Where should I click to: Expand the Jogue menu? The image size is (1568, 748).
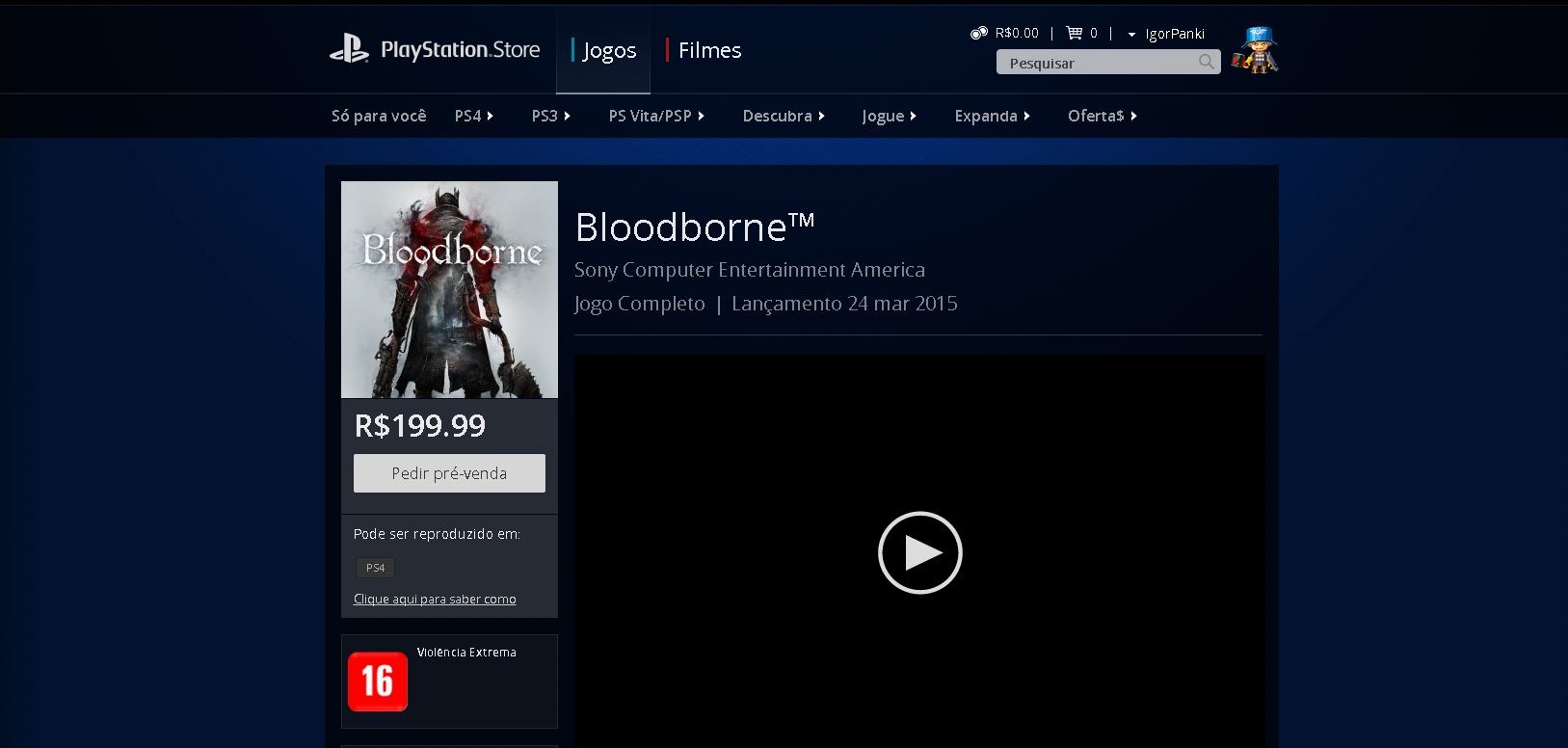click(x=890, y=116)
